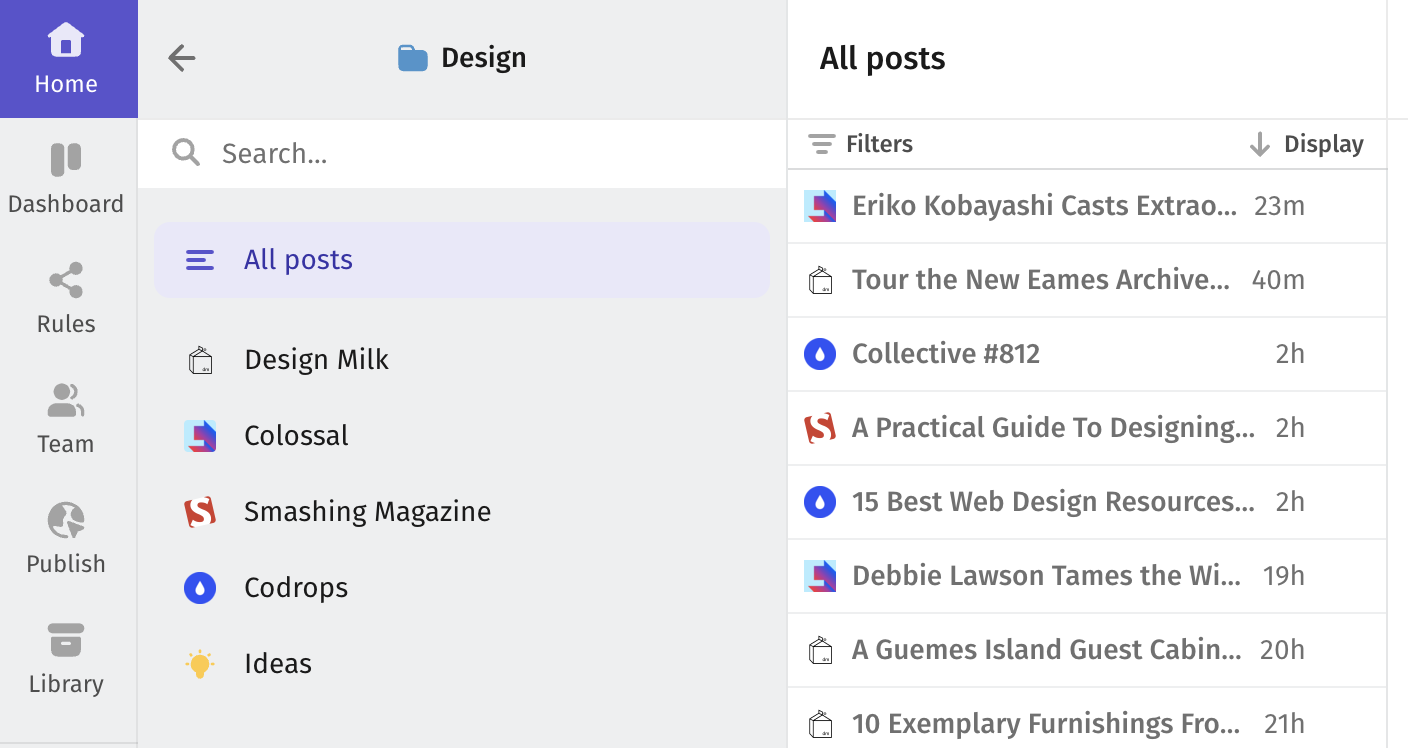1408x748 pixels.
Task: Open the Collective #812 post
Action: tap(944, 354)
